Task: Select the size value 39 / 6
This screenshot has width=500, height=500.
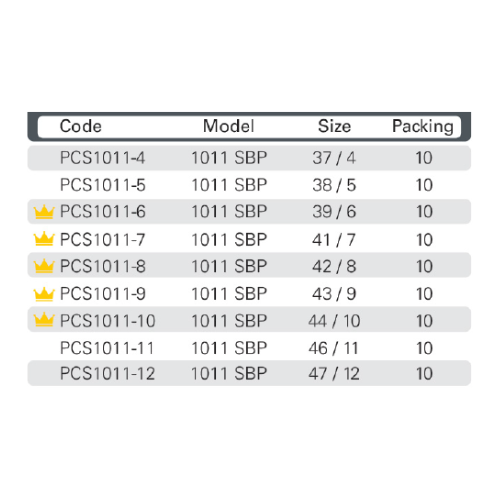Action: pos(334,212)
